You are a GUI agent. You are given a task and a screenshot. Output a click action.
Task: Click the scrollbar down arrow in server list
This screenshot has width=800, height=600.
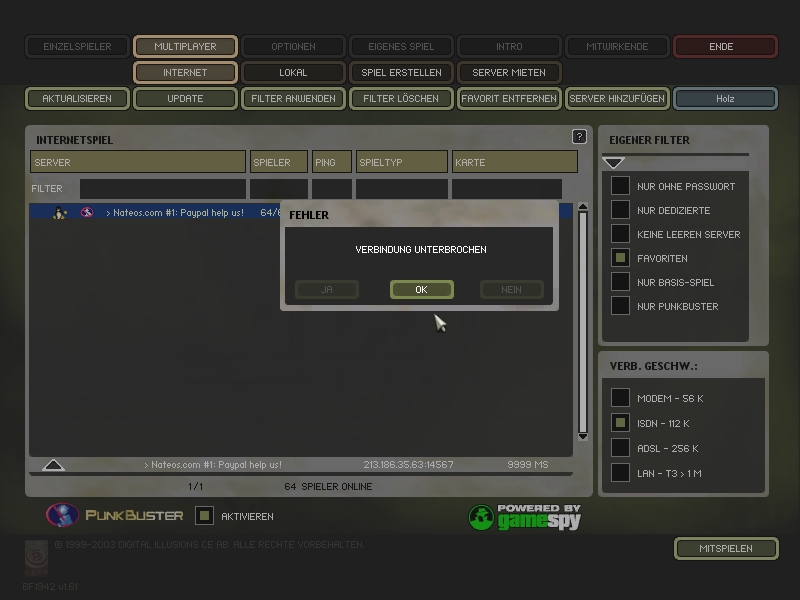583,436
